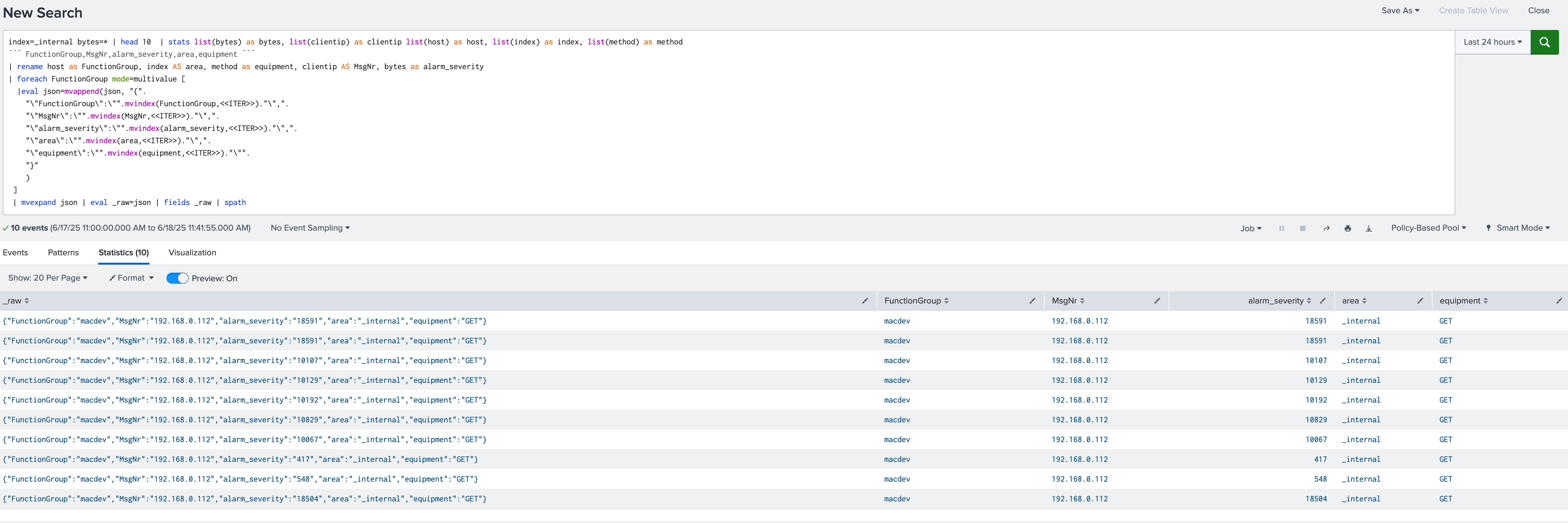
Task: Click pencil edit icon on equipment column
Action: (x=1559, y=301)
